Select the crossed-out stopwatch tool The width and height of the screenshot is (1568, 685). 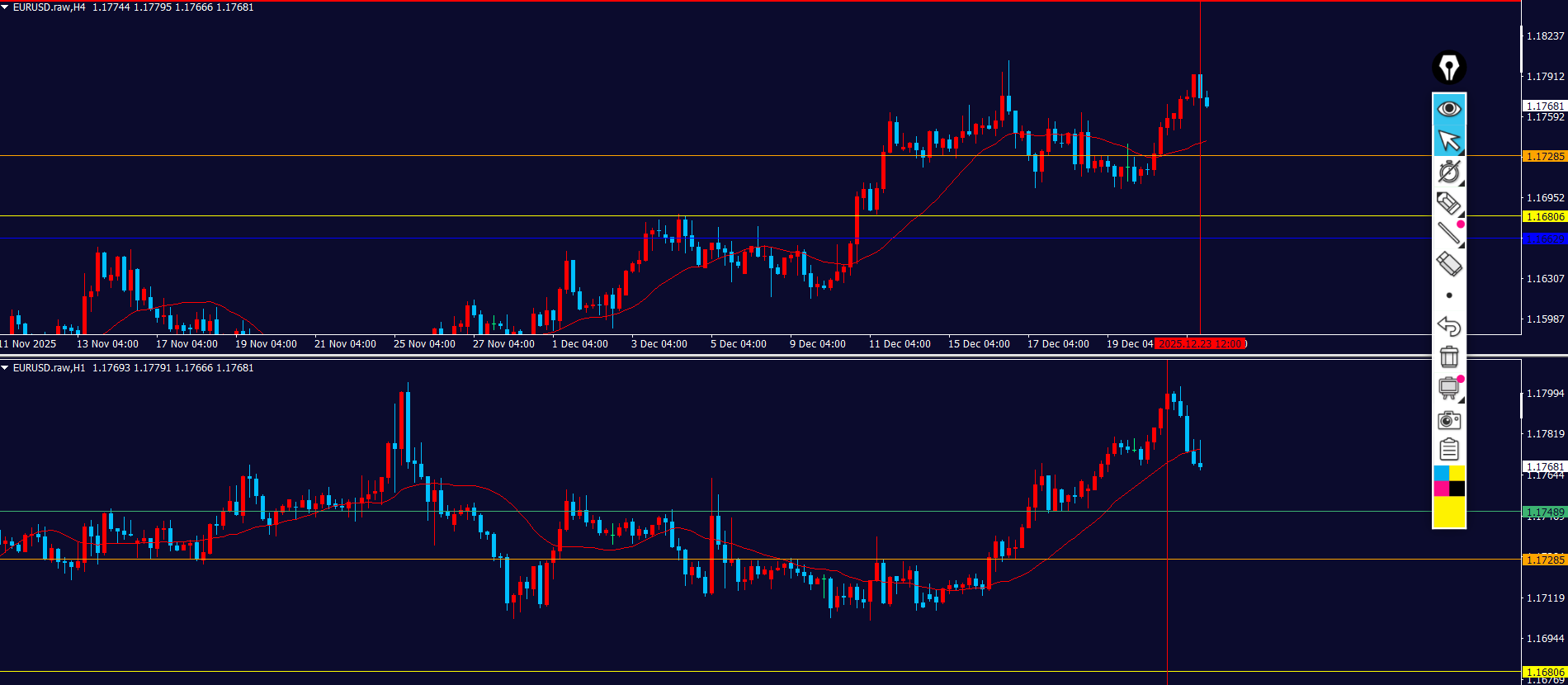[x=1448, y=172]
